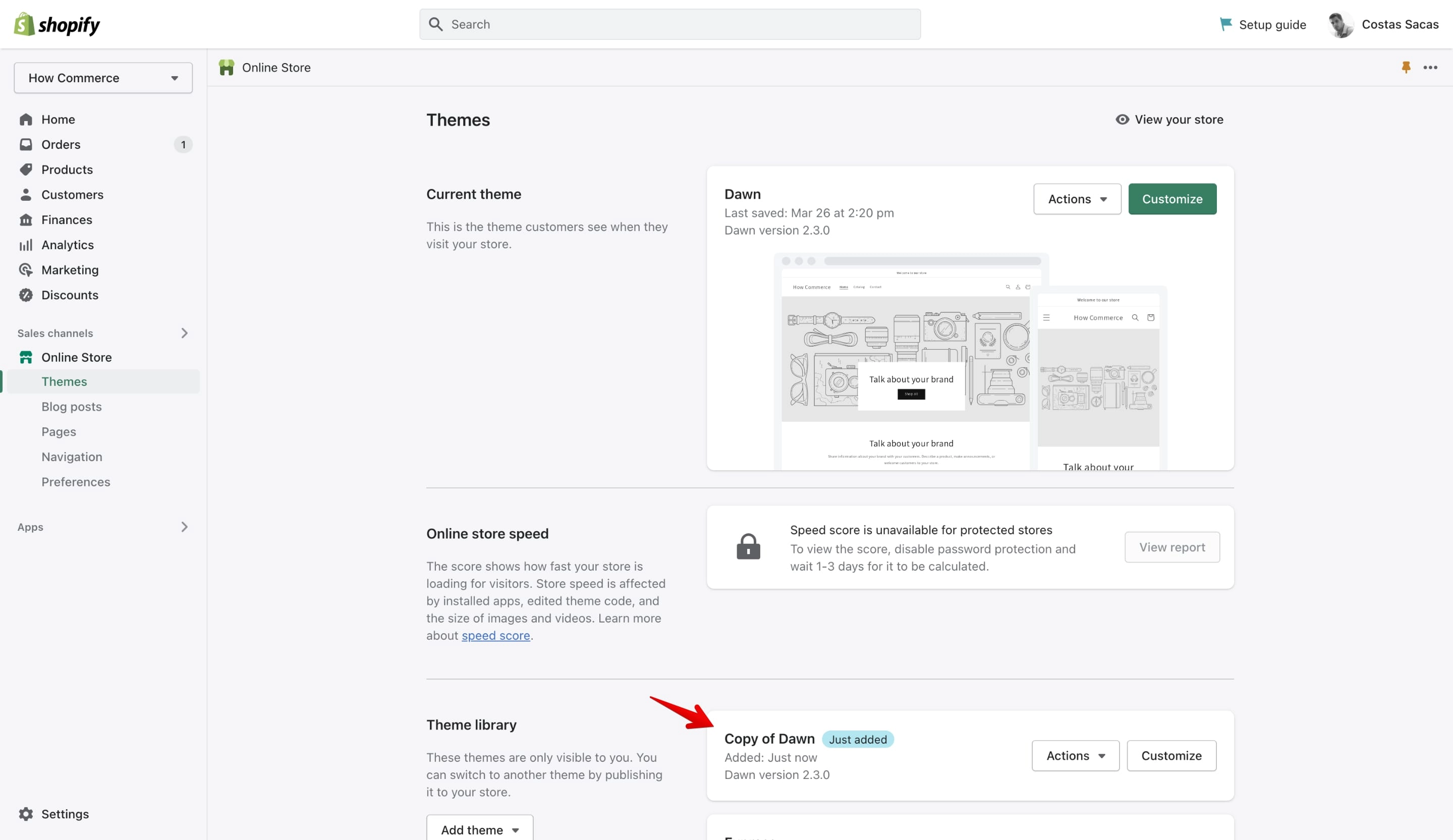The image size is (1453, 840).
Task: Click the Online Store header storefront icon
Action: [227, 68]
